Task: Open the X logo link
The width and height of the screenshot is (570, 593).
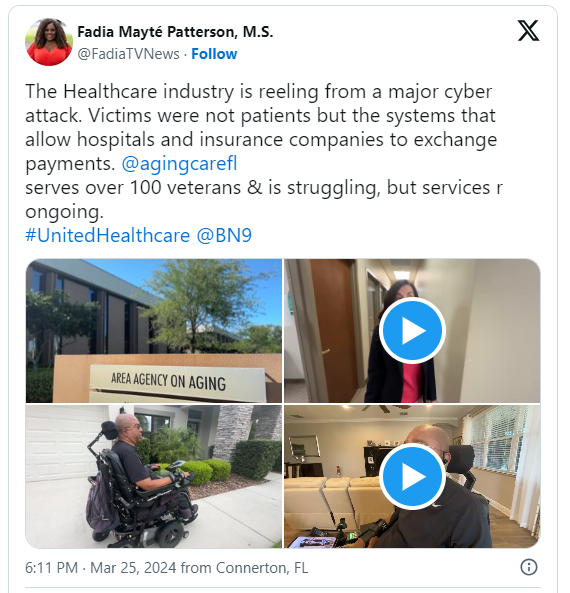Action: (528, 31)
